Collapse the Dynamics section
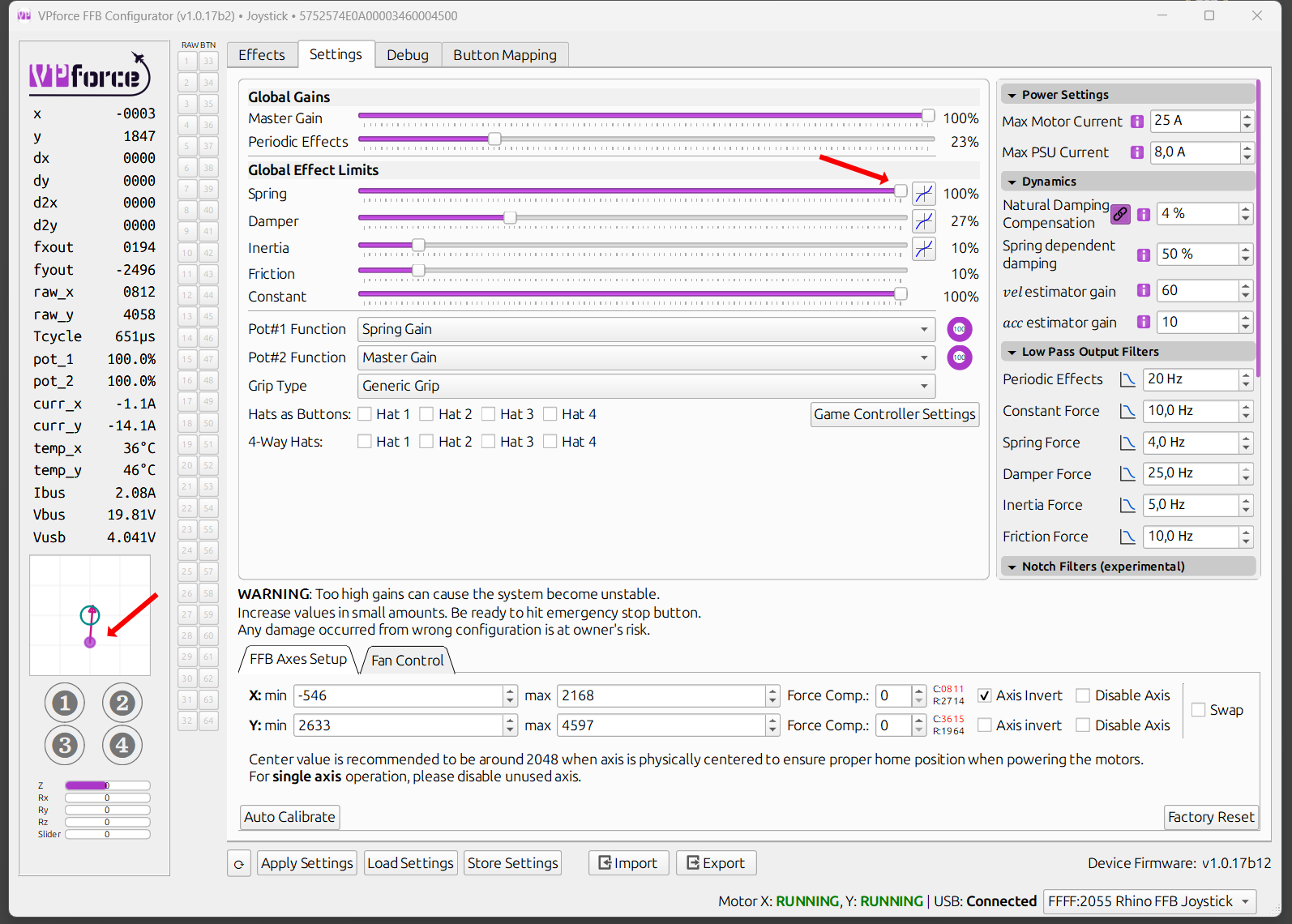The width and height of the screenshot is (1292, 924). point(1127,182)
